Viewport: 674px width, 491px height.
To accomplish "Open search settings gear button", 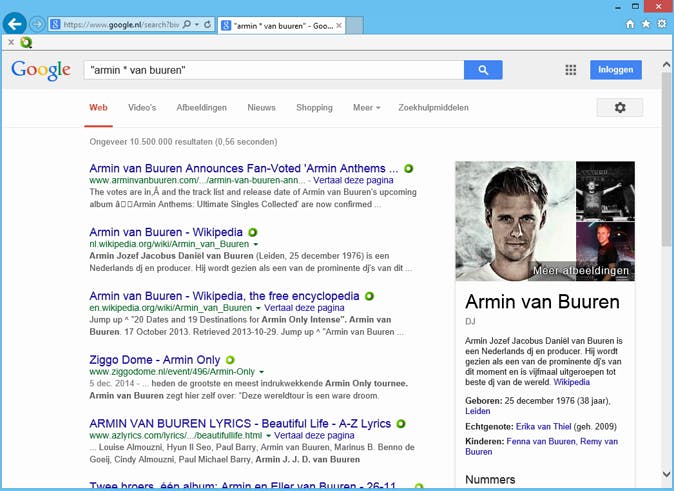I will pos(620,107).
